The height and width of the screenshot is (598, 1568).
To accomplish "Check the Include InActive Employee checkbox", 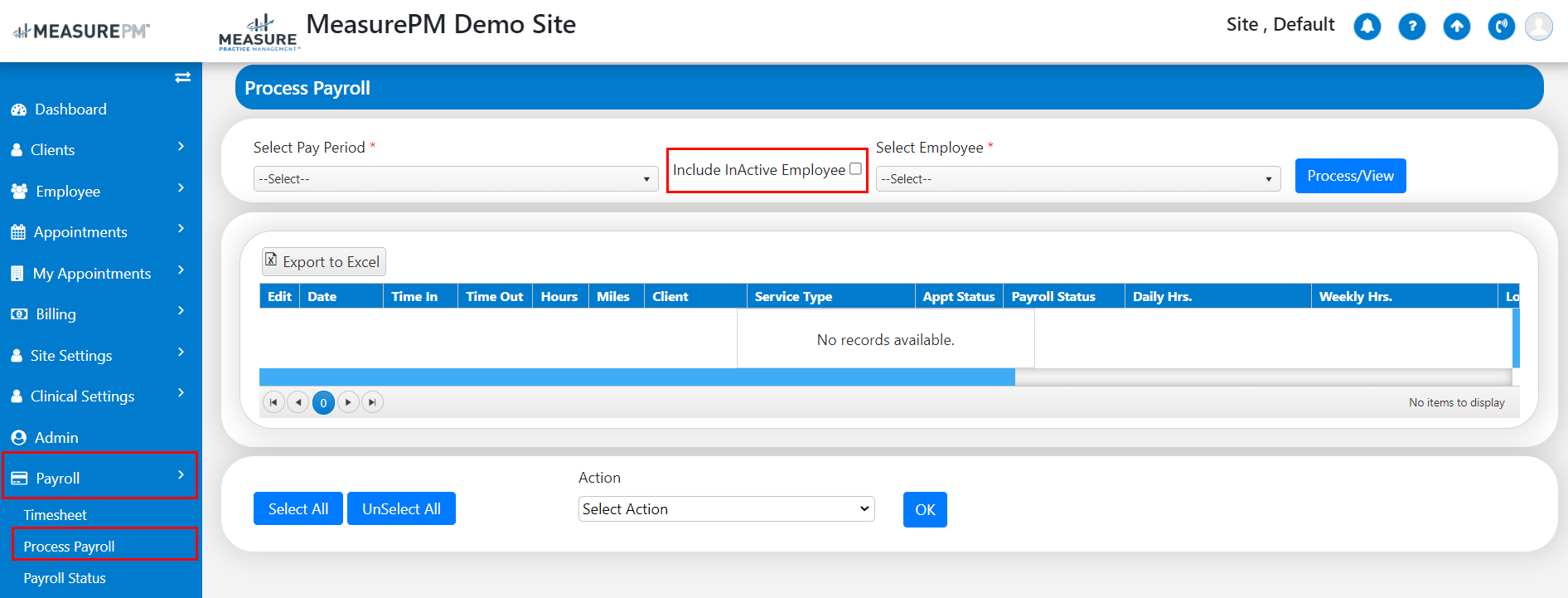I will (x=855, y=168).
